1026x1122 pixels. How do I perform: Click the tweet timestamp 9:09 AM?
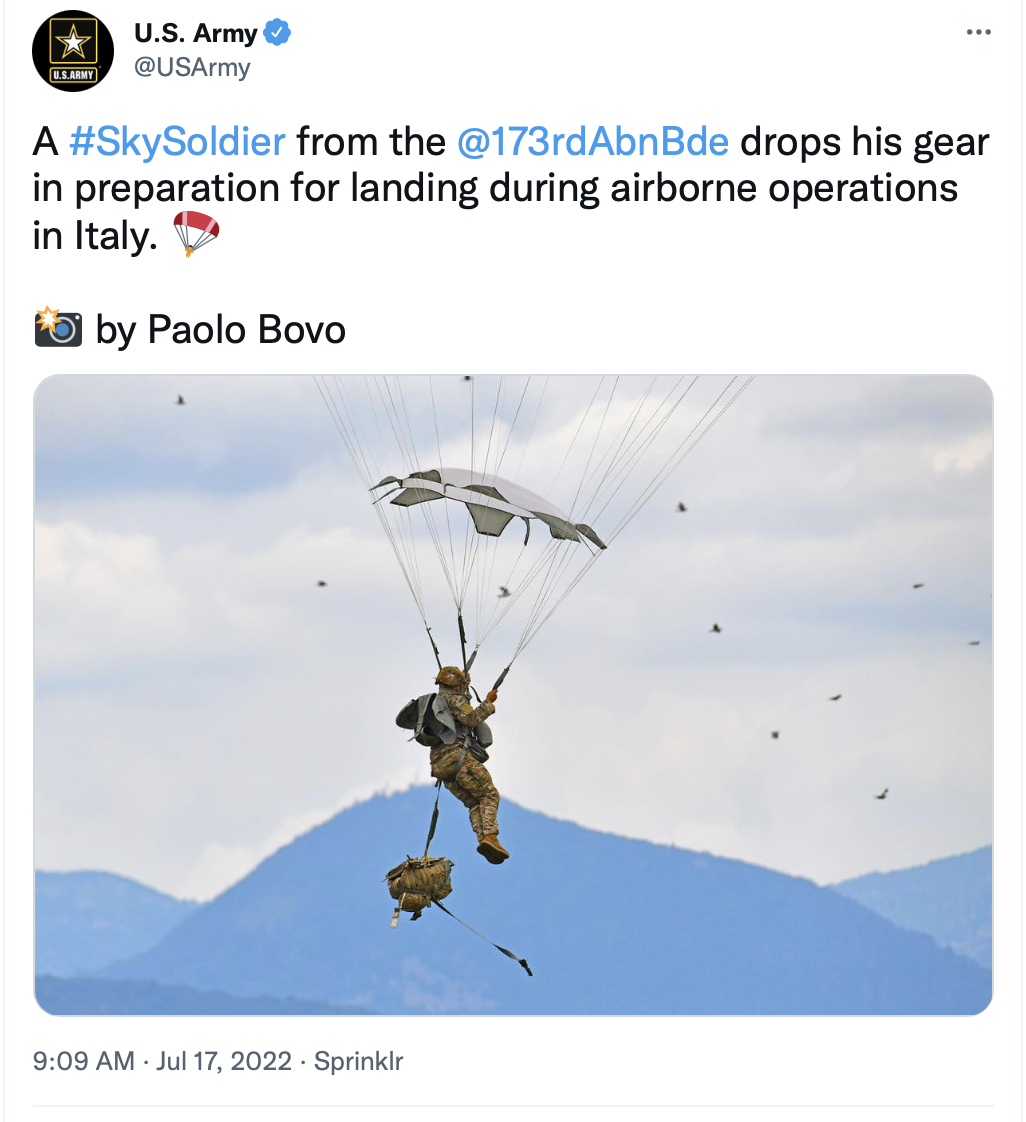click(x=84, y=1060)
